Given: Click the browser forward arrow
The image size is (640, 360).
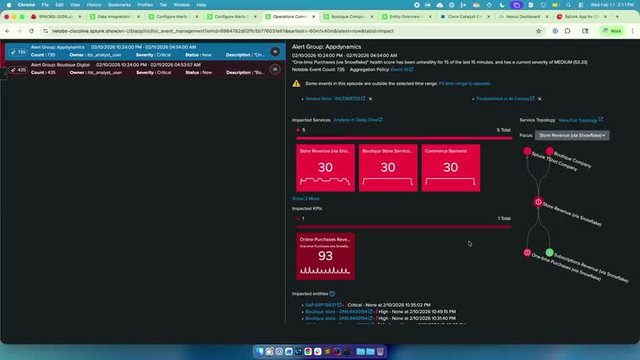Looking at the screenshot, I should 19,31.
